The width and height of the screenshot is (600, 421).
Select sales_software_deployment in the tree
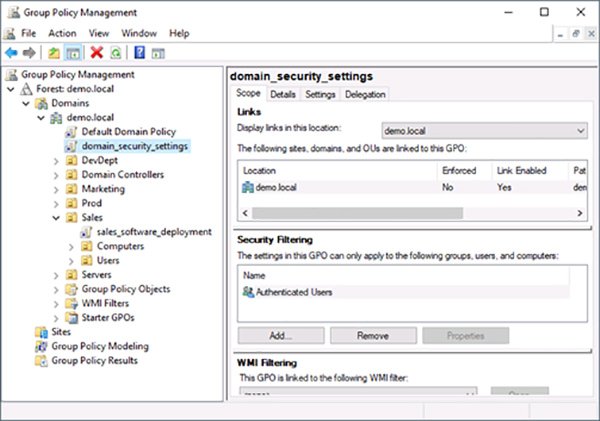154,231
